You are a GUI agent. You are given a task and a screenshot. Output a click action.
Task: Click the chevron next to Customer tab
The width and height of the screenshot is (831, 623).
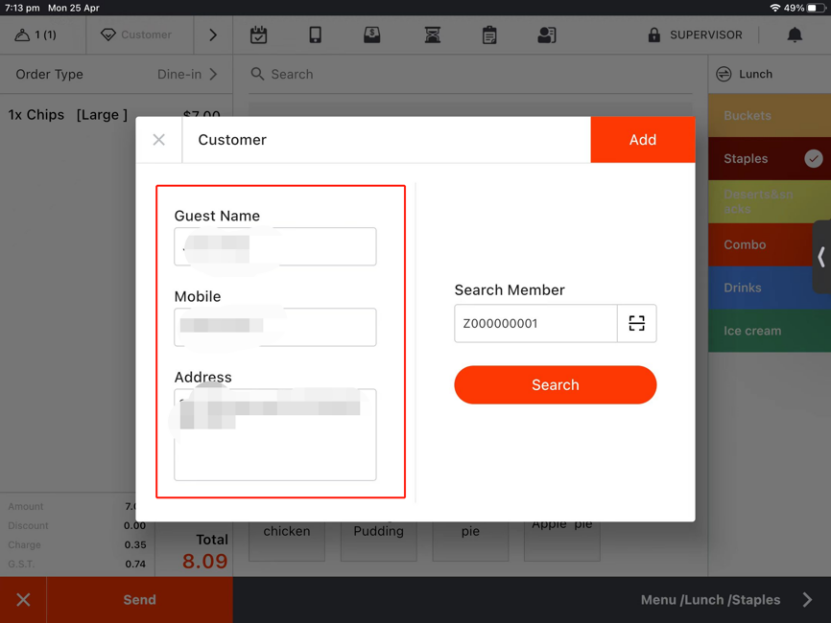point(213,35)
